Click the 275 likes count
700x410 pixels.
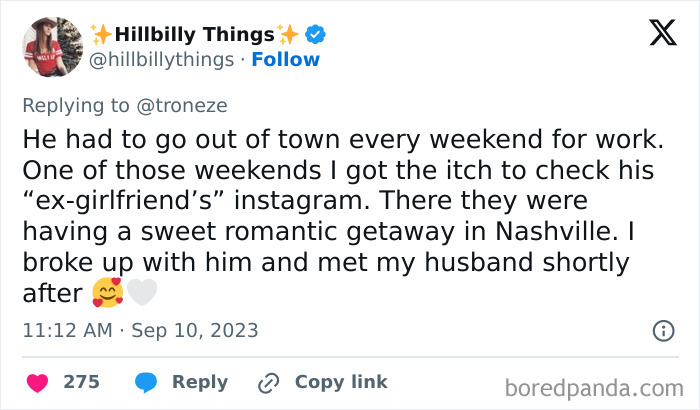[81, 382]
